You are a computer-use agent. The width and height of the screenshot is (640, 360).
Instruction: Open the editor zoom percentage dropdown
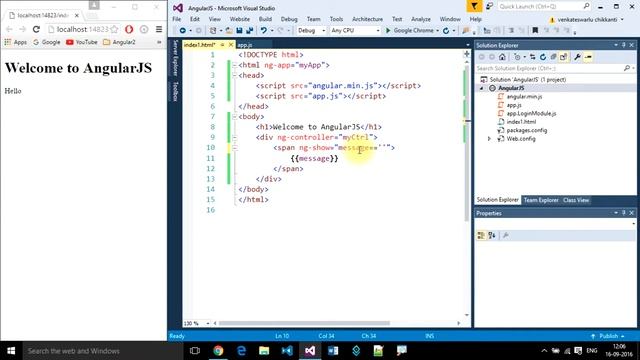click(x=208, y=323)
